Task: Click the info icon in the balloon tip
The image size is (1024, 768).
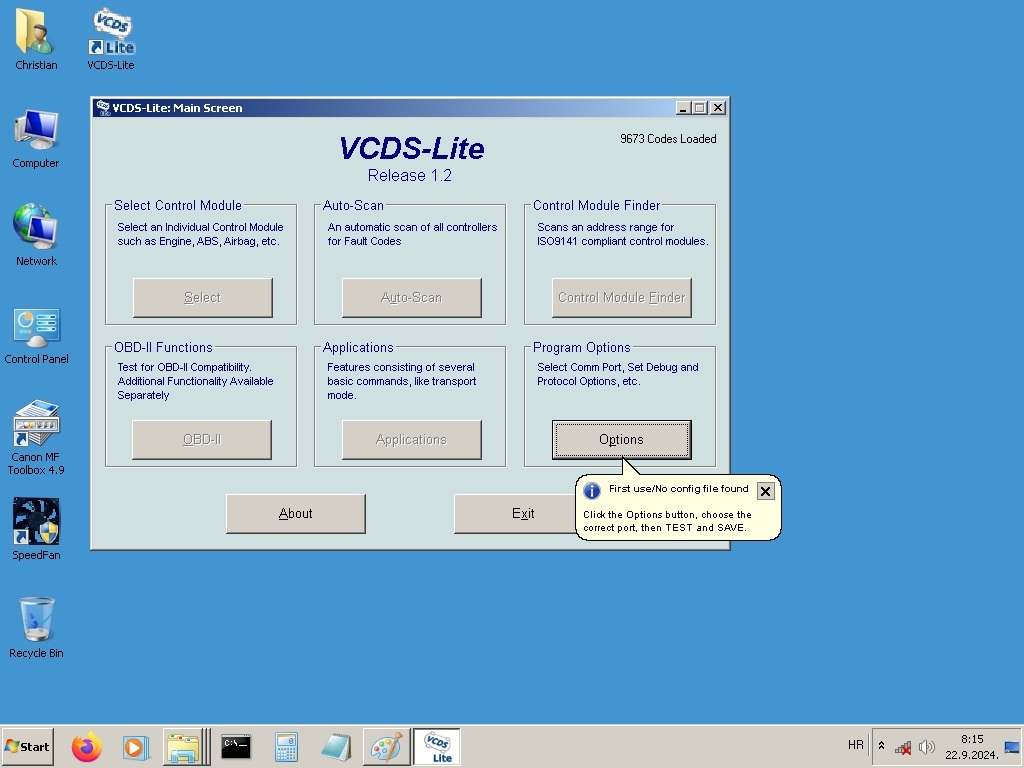Action: pyautogui.click(x=592, y=490)
